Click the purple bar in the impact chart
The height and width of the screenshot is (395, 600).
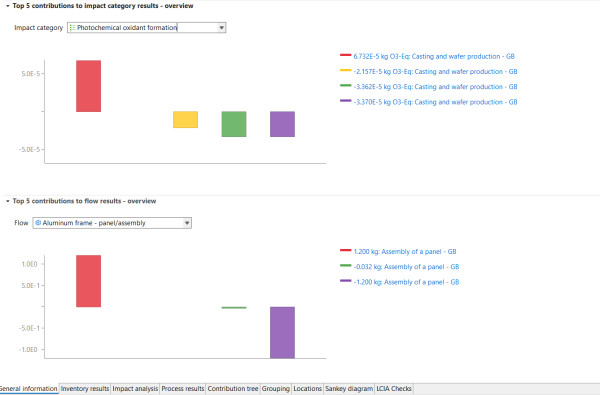(x=282, y=124)
